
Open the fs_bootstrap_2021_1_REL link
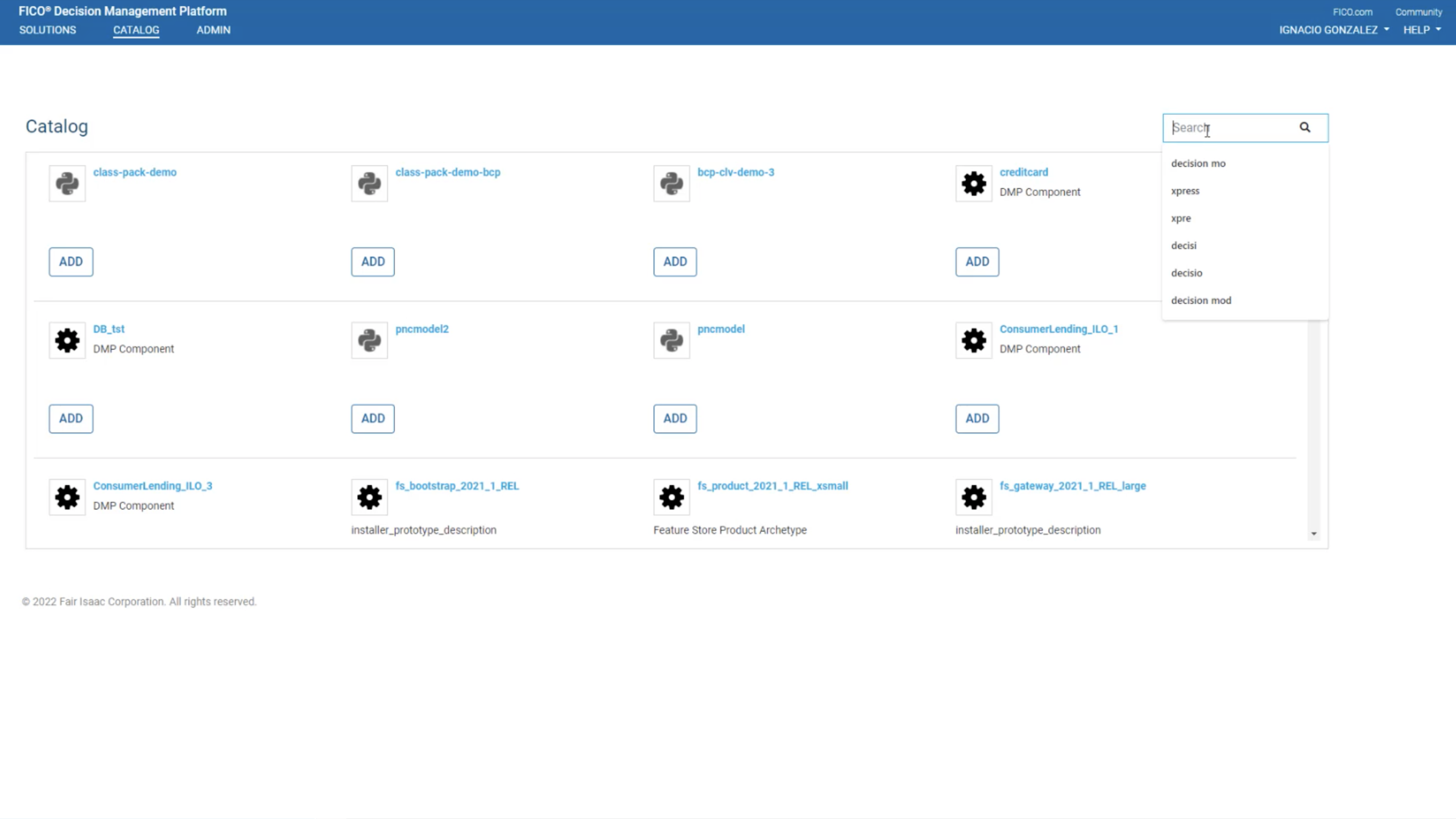pos(457,486)
